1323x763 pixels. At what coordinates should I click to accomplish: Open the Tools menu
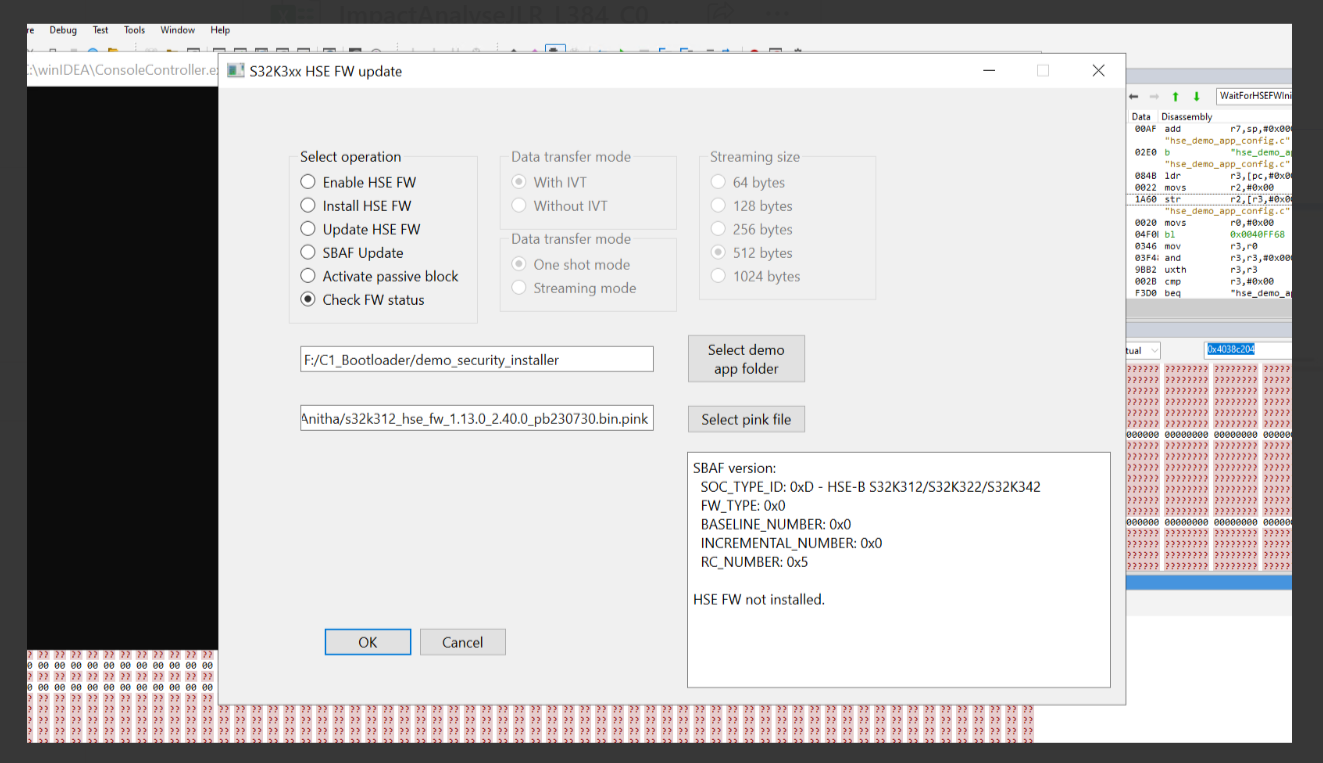click(134, 30)
